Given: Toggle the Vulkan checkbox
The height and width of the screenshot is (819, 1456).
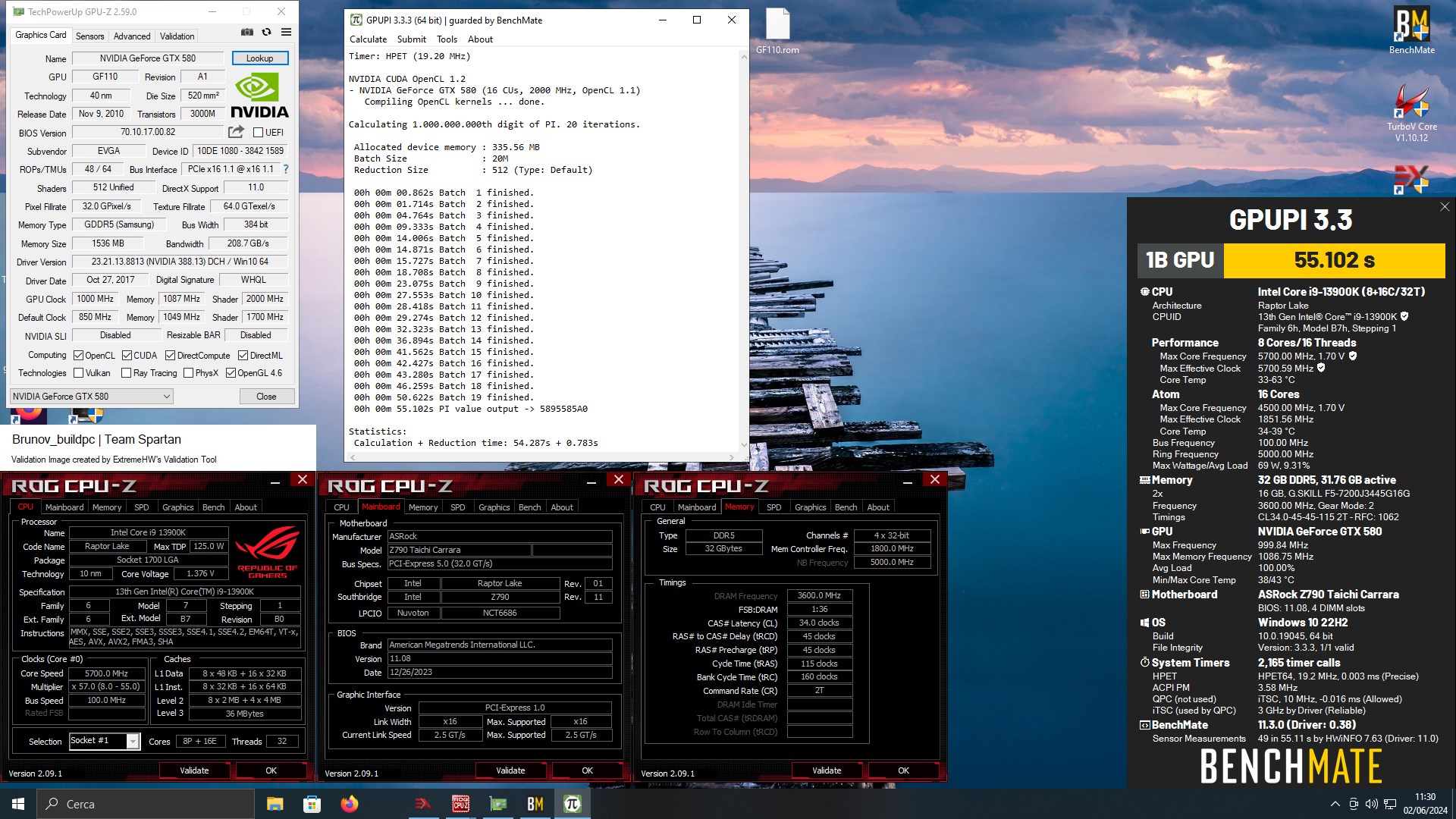Looking at the screenshot, I should point(78,373).
